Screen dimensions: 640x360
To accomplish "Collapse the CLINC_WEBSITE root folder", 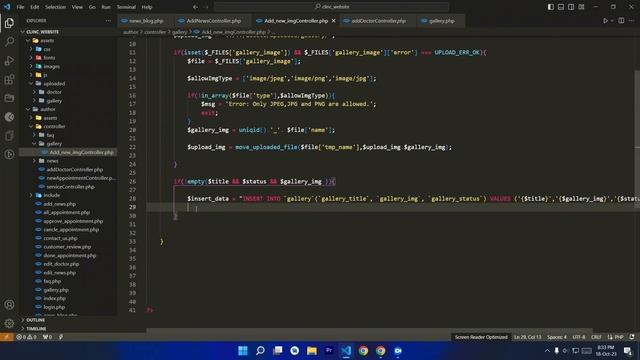I will tap(42, 32).
